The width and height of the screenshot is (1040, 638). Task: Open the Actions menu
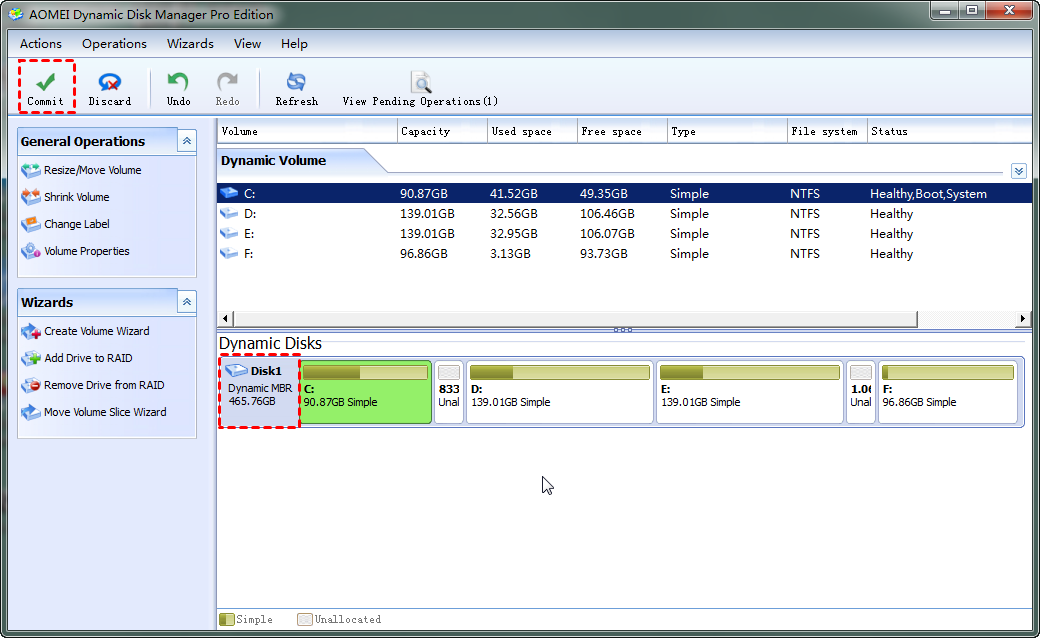[x=40, y=44]
